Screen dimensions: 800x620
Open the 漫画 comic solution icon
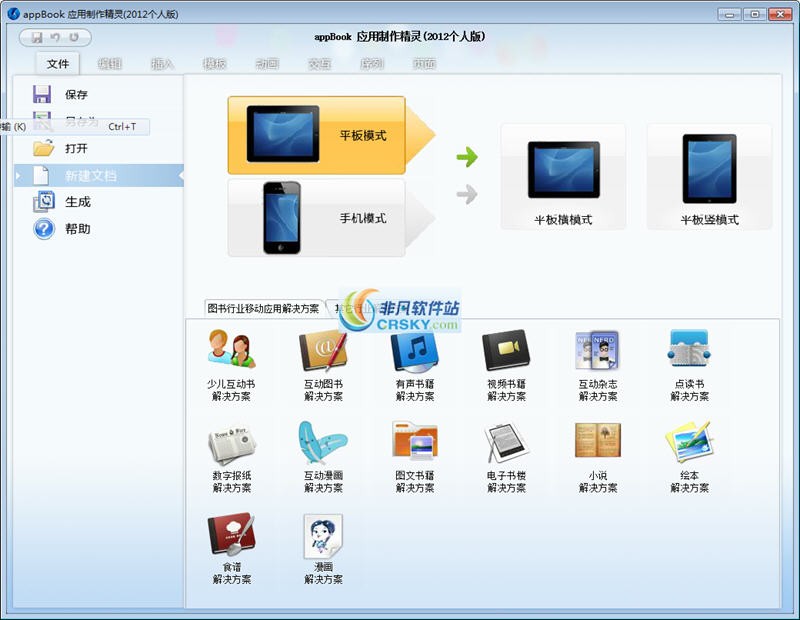coord(323,549)
